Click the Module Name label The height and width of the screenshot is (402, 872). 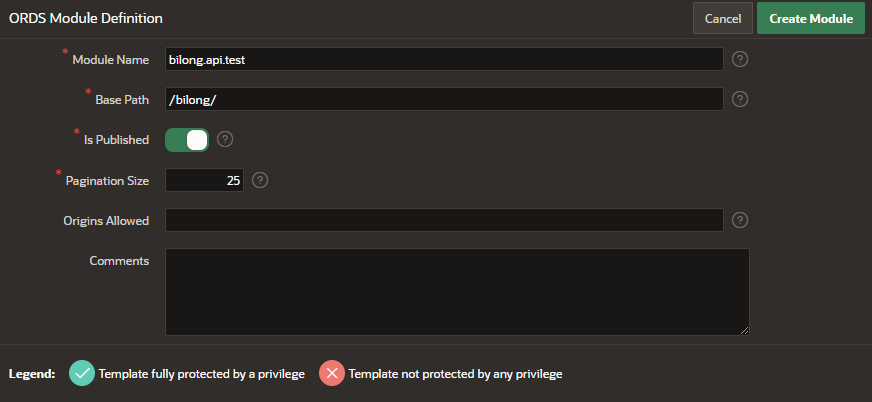click(110, 60)
